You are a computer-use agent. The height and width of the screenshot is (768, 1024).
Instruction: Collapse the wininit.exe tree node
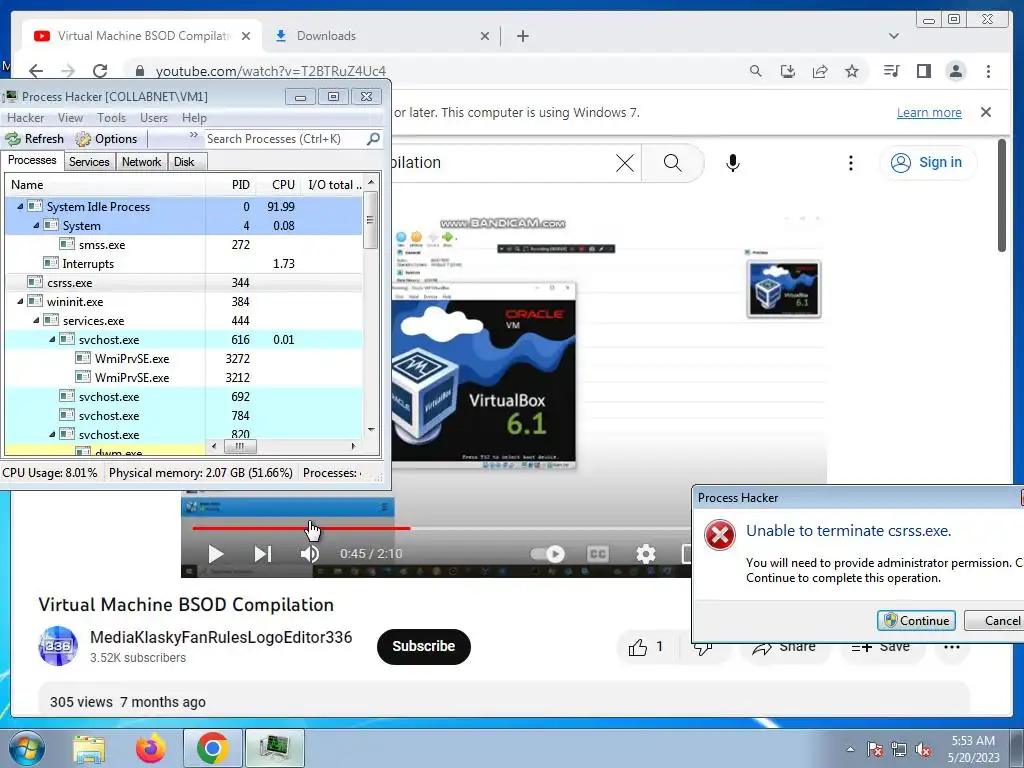(20, 301)
